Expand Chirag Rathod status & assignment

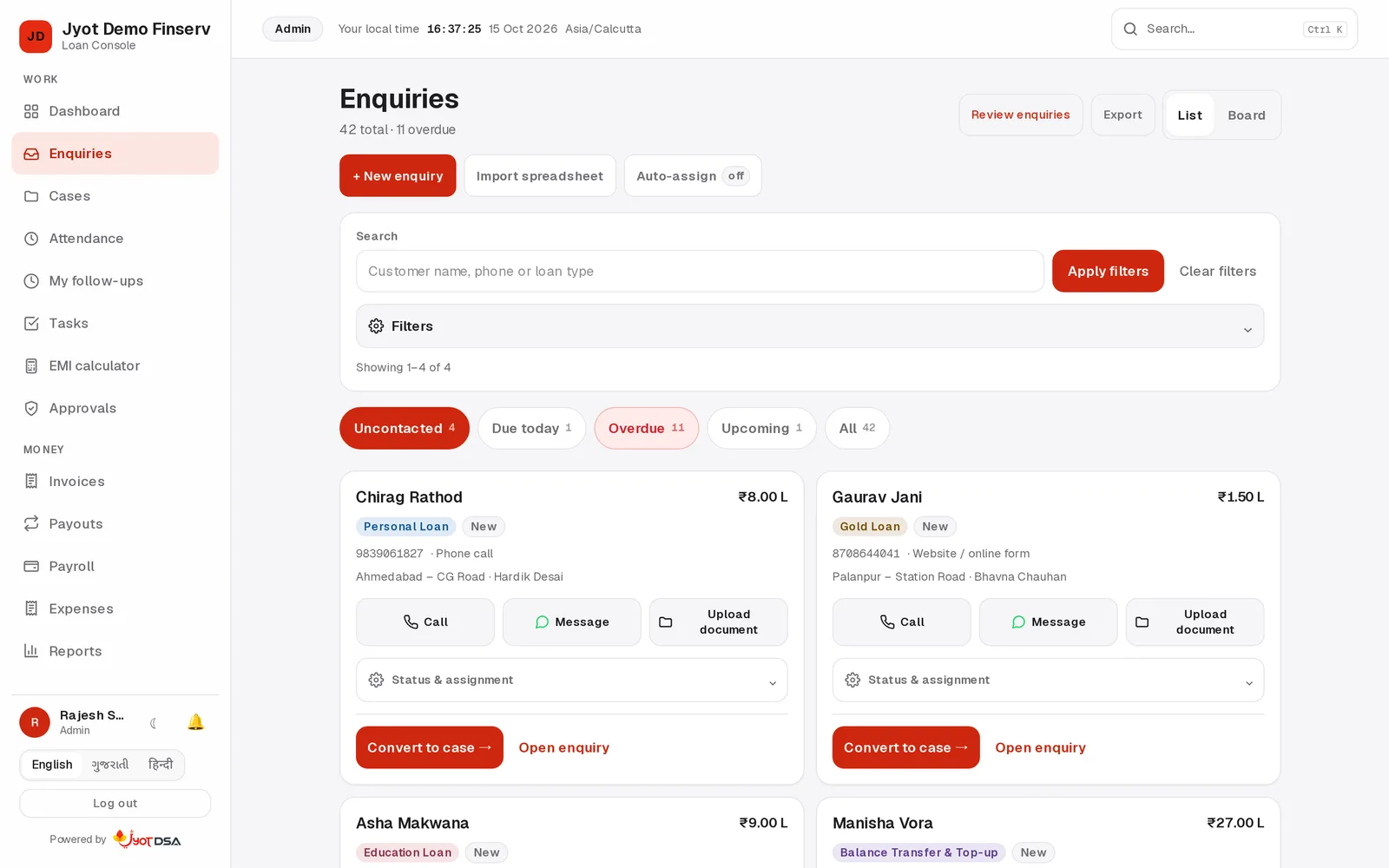pyautogui.click(x=572, y=681)
